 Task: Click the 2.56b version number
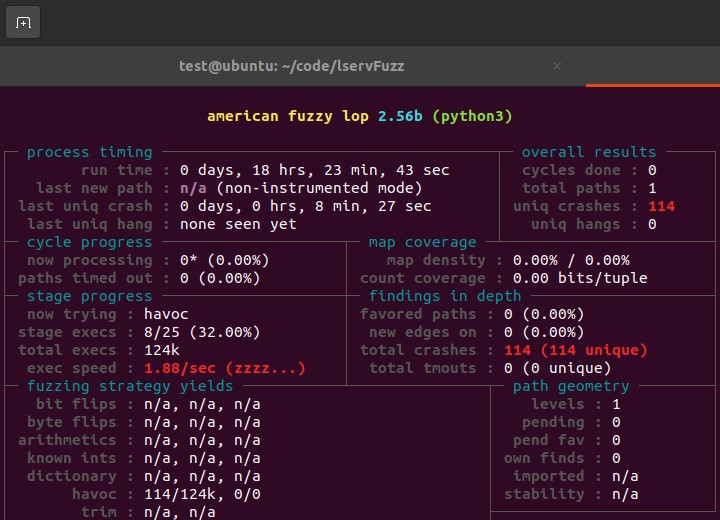click(x=400, y=116)
